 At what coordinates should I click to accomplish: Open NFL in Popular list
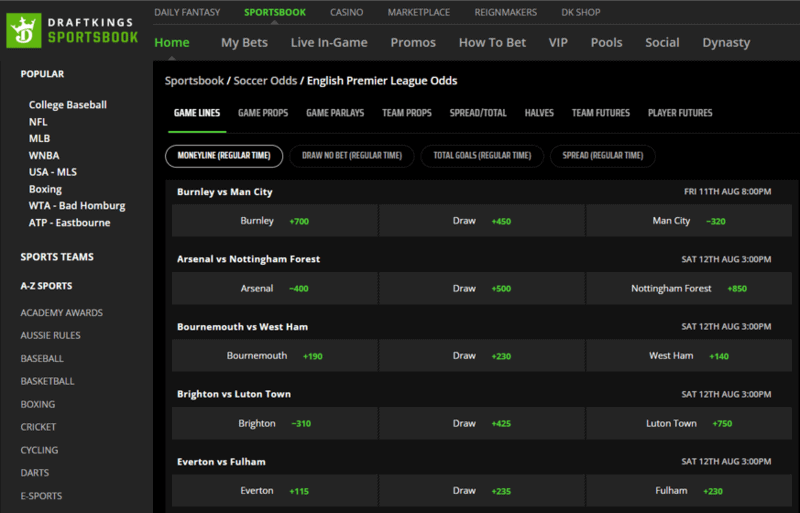coord(38,122)
